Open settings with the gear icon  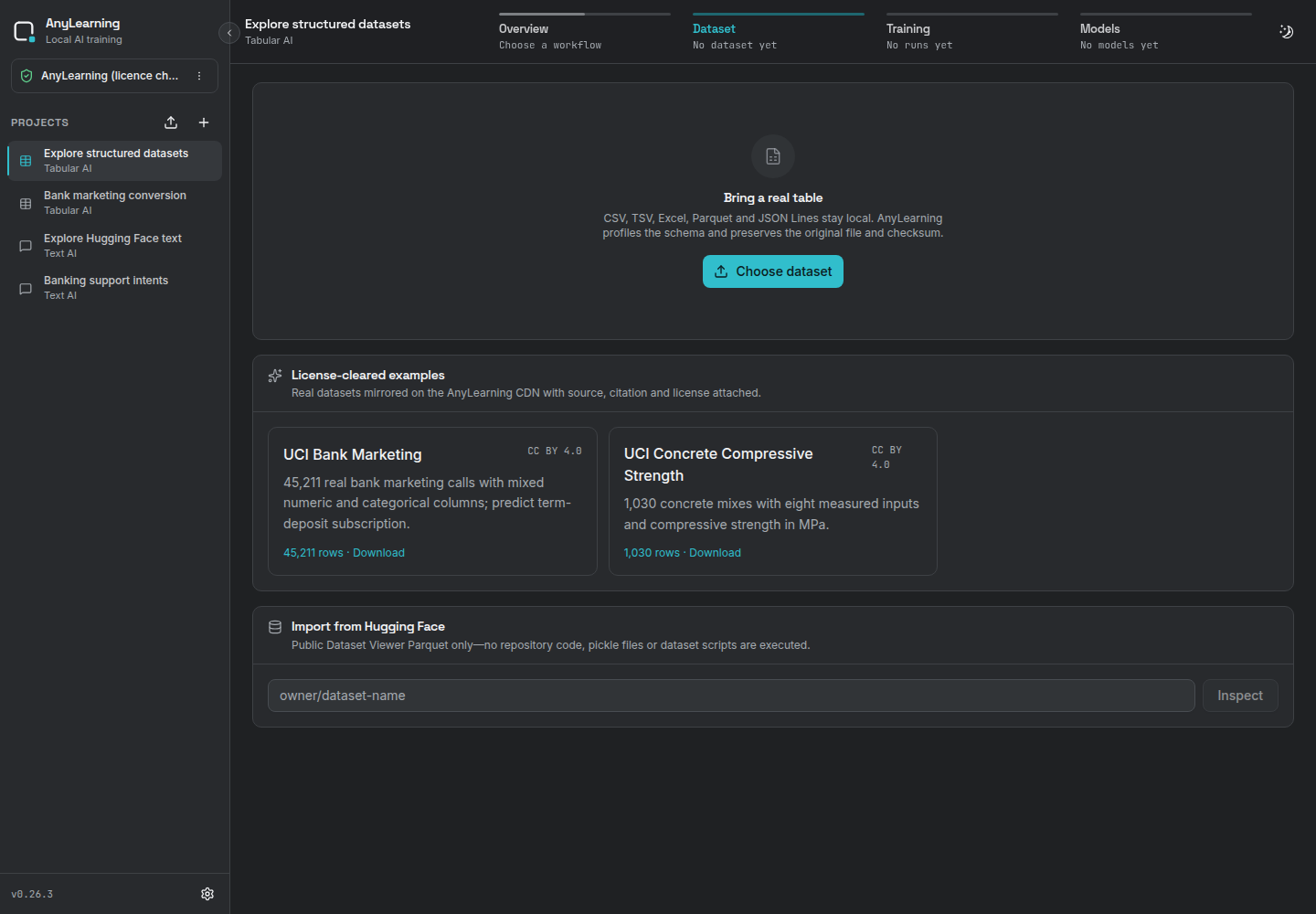207,894
